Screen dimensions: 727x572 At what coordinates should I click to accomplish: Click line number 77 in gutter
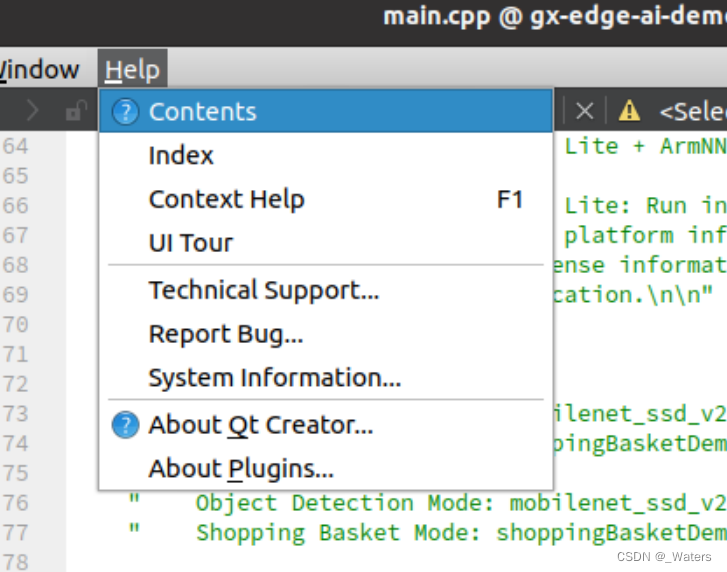[x=16, y=533]
